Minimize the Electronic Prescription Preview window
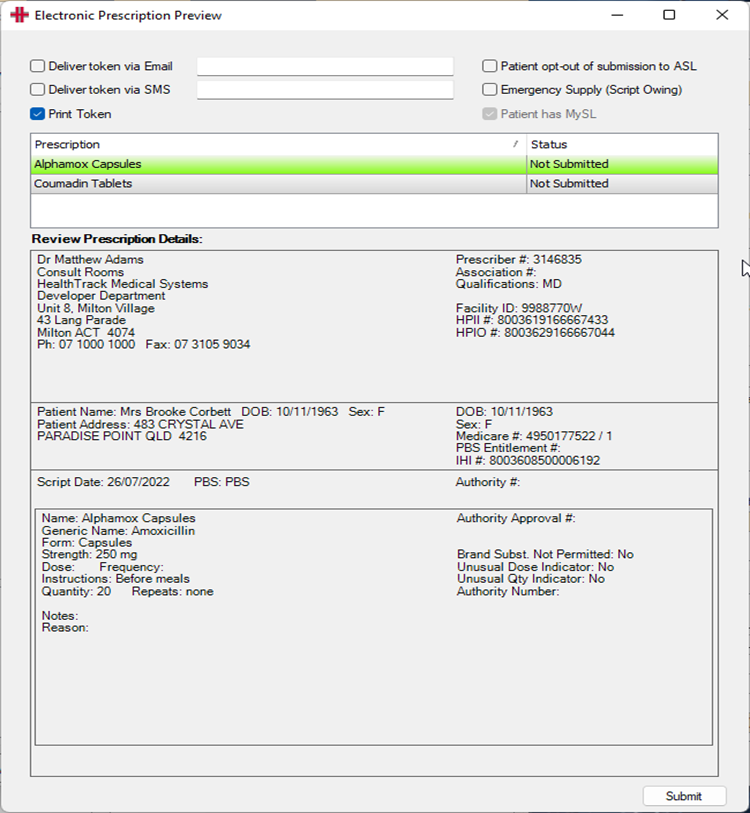The width and height of the screenshot is (750, 813). (617, 15)
